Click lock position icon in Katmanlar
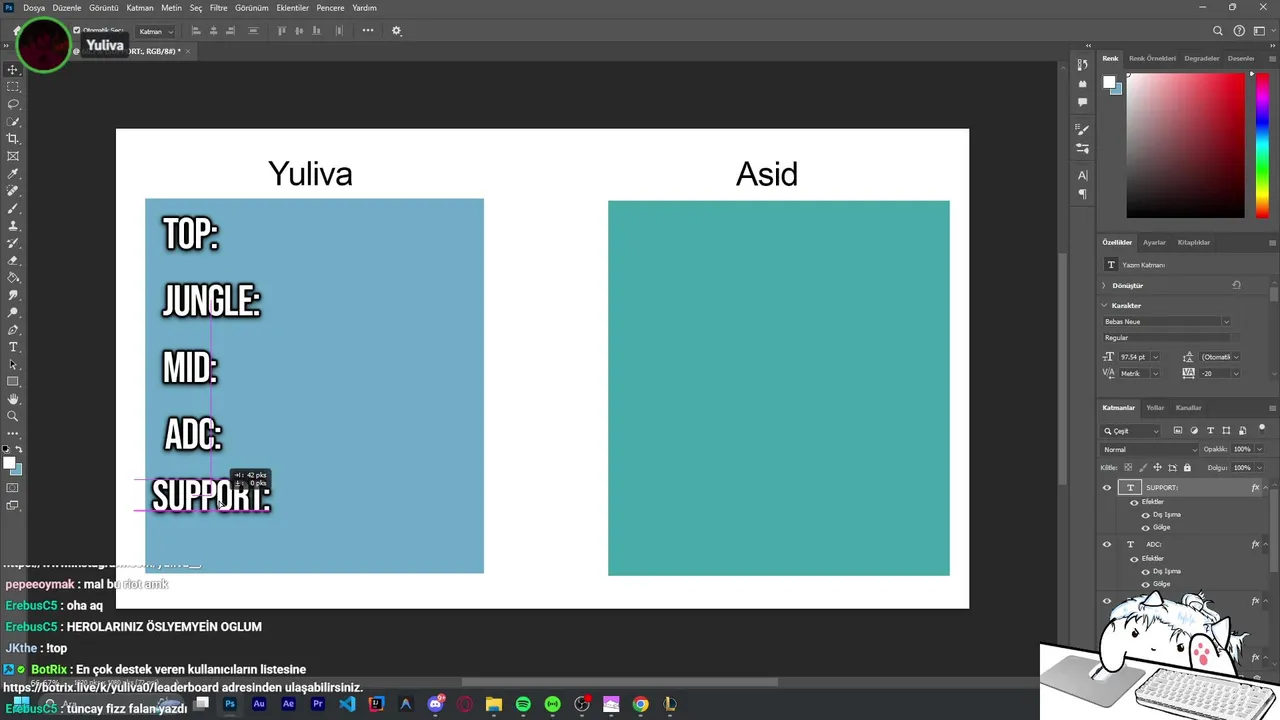Screen dimensions: 1280x720 (1158, 467)
